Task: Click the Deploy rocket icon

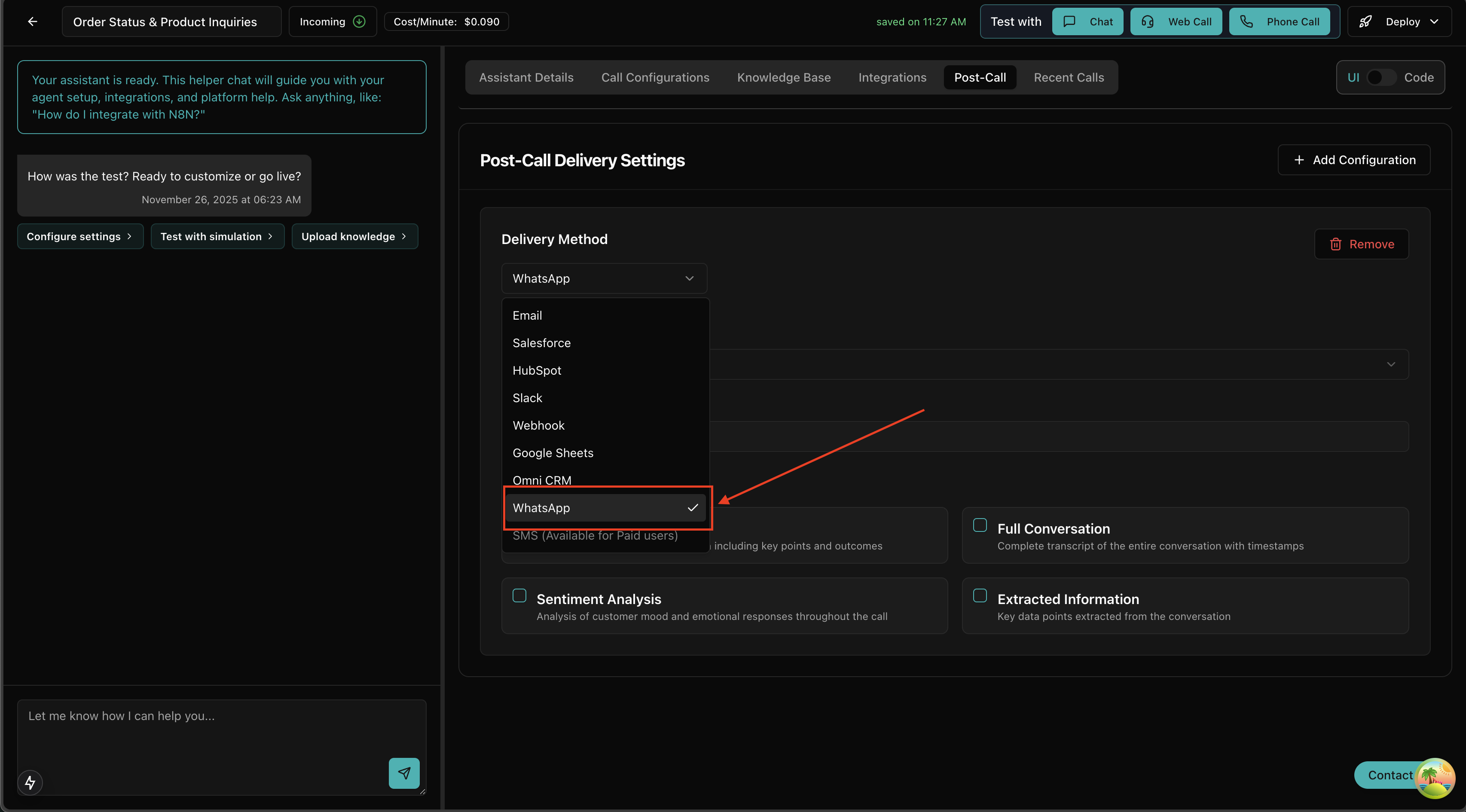Action: (x=1365, y=21)
